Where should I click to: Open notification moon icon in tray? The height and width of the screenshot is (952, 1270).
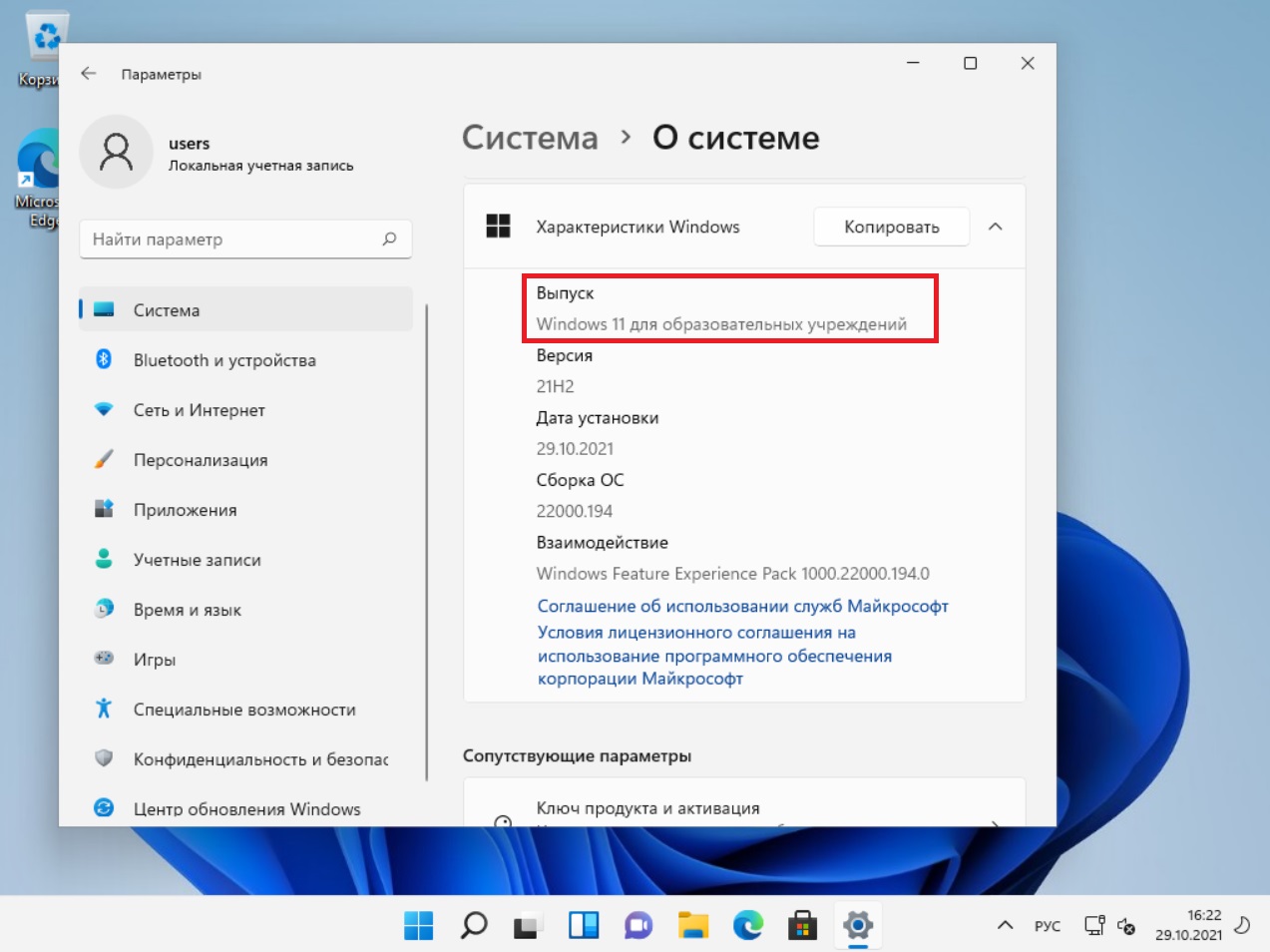coord(1242,925)
